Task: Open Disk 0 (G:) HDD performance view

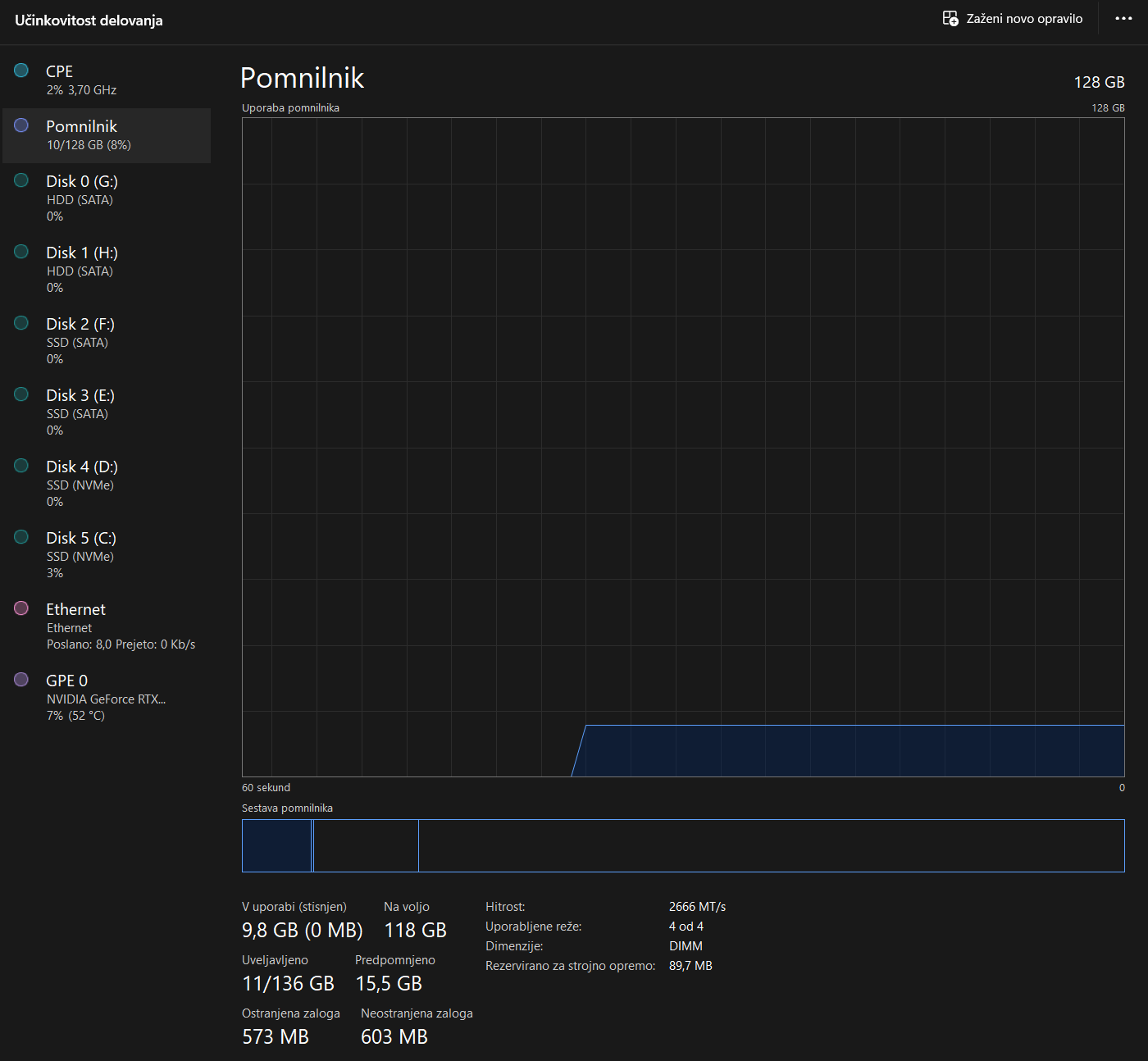Action: pos(107,198)
